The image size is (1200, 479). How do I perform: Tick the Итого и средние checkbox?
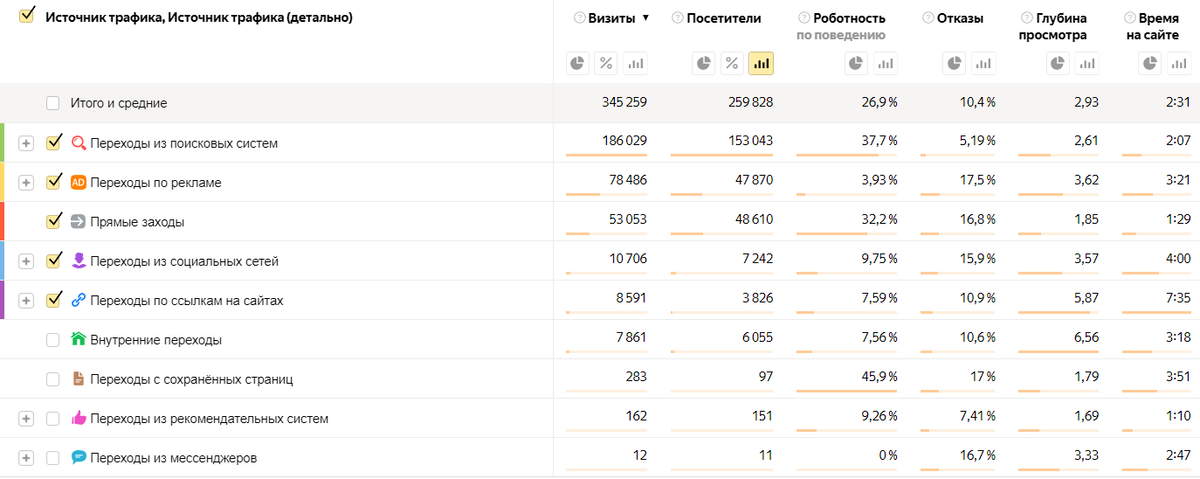click(53, 103)
